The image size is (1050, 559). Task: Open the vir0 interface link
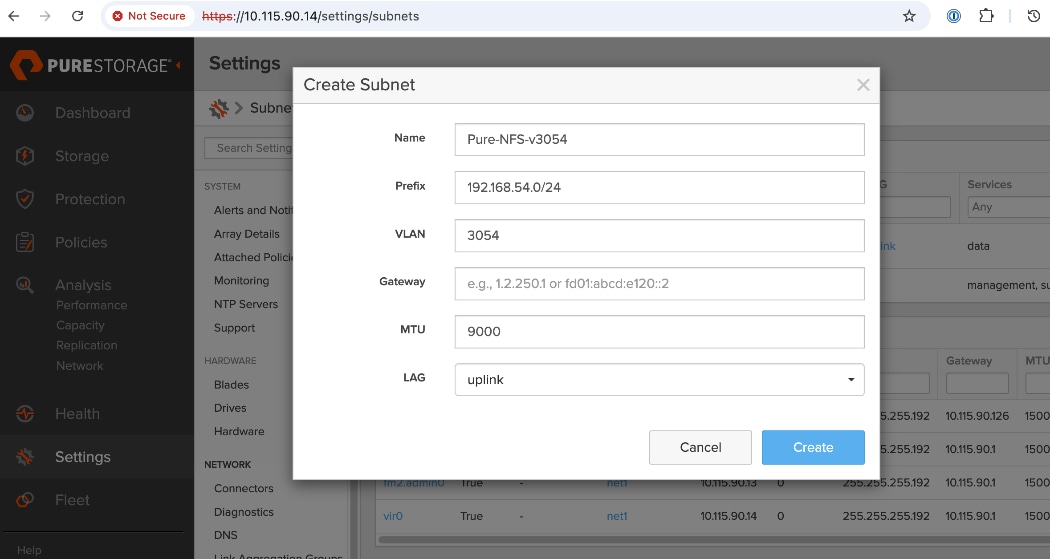coord(392,516)
